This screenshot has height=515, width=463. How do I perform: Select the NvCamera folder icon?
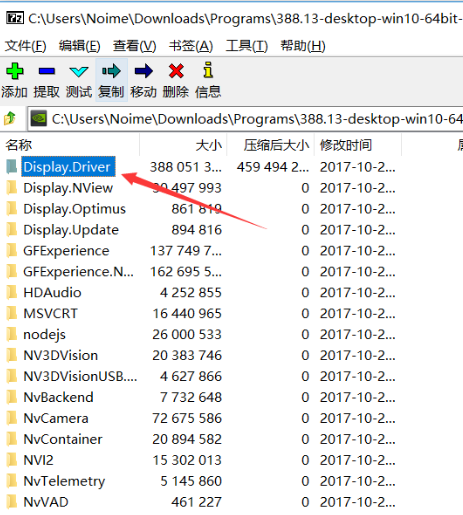pos(12,418)
